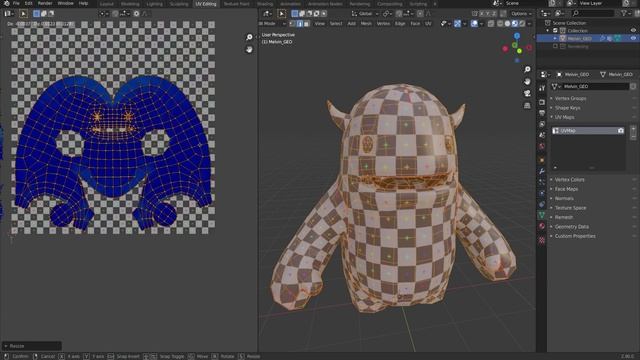Toggle Collection exclude checkbox in outliner

tap(555, 31)
